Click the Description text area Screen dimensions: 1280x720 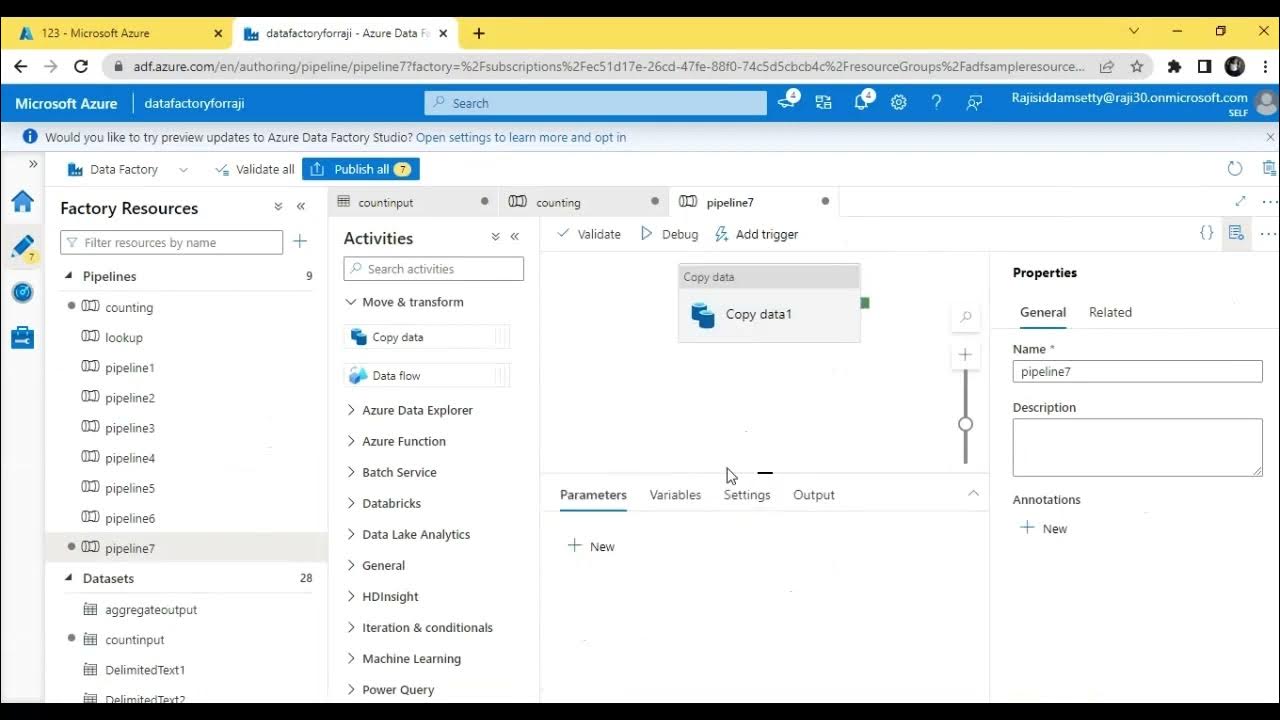[x=1137, y=447]
